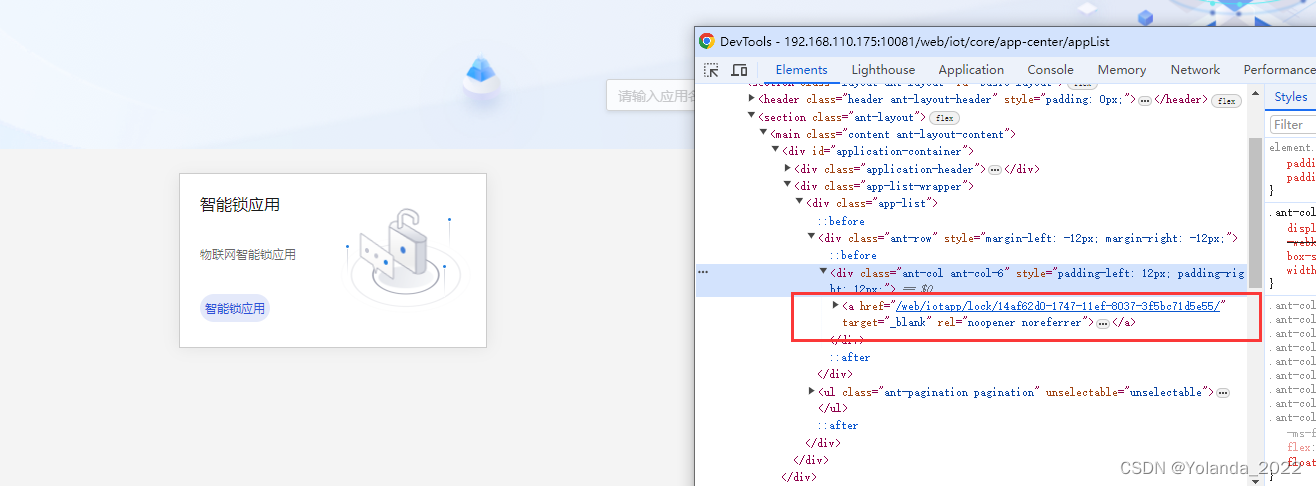Click the 物联网智能锁应用 description text

[x=248, y=255]
